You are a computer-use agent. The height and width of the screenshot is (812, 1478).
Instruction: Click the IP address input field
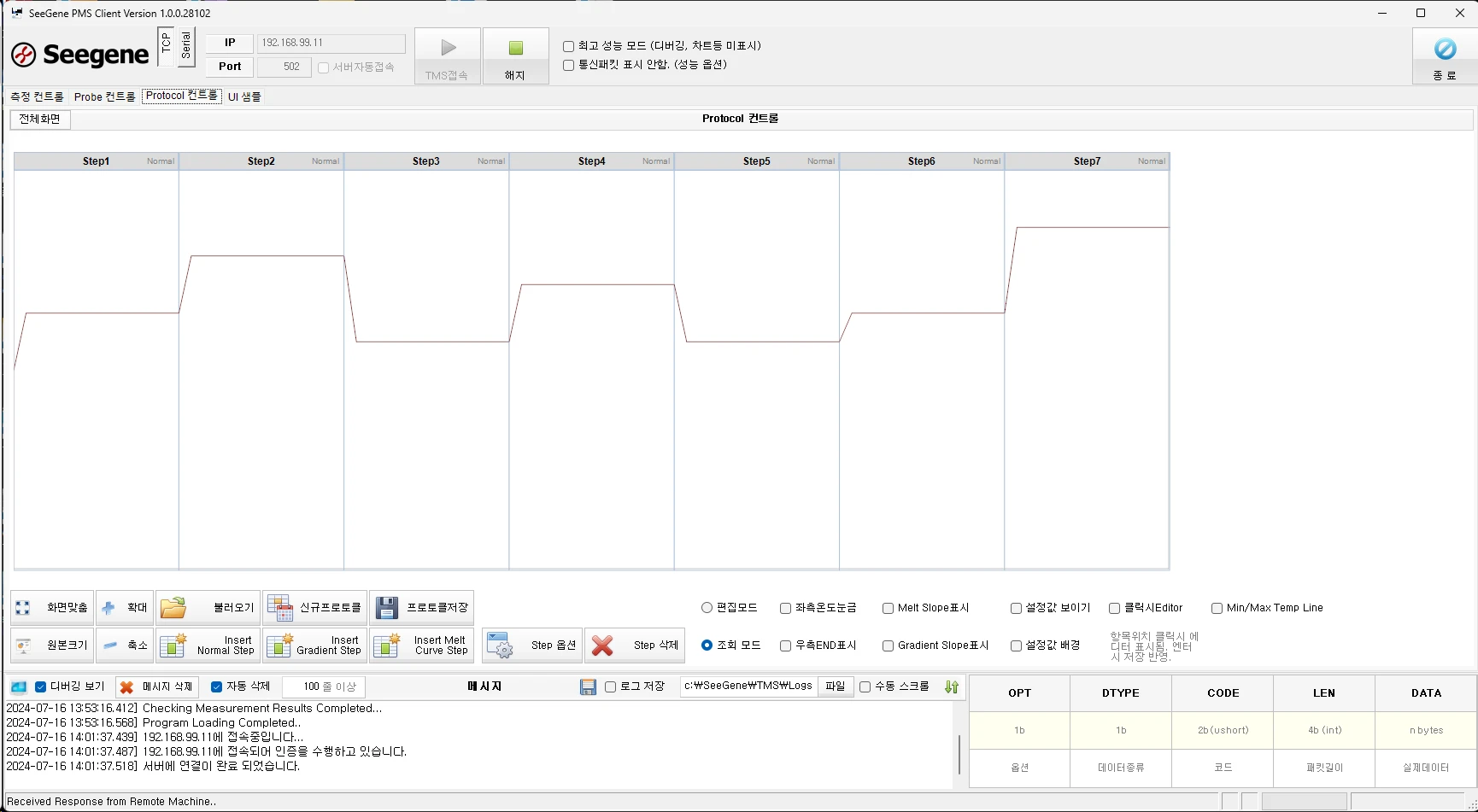click(331, 43)
